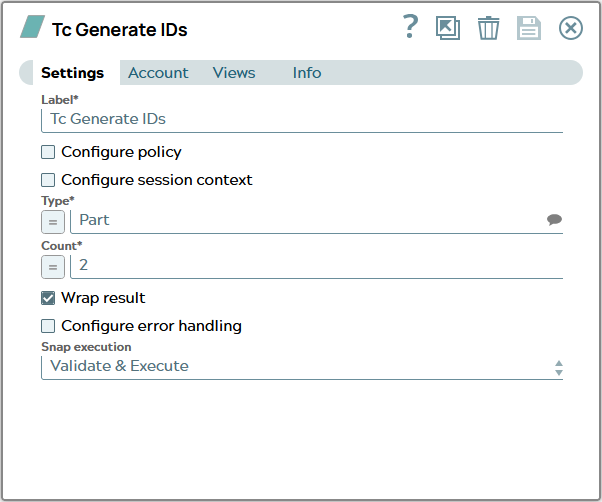Switch to the Views tab
The image size is (602, 502).
pos(234,73)
